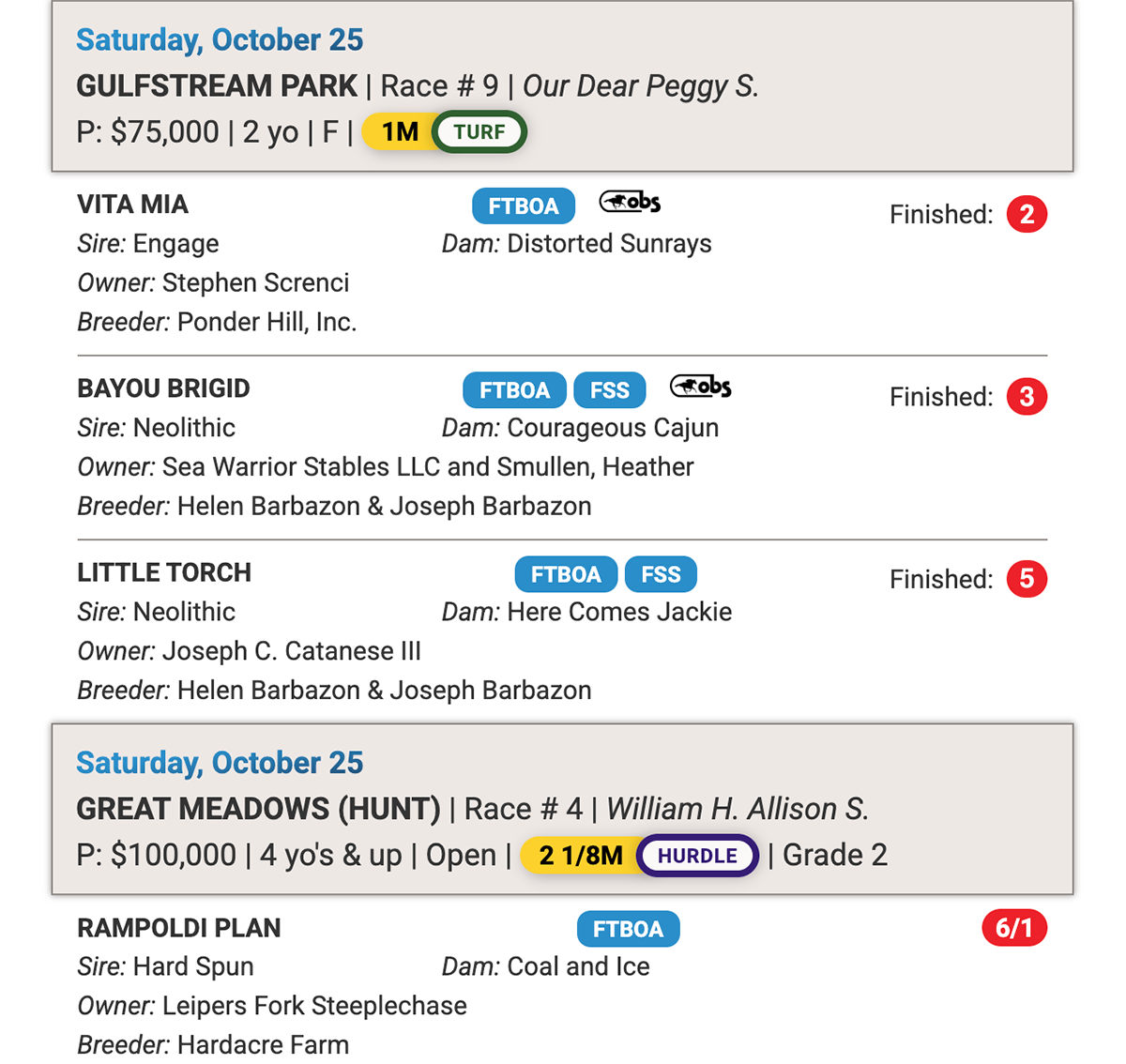Viewport: 1126px width, 1064px height.
Task: Open the RAMPOLDI PLAN horse name
Action: [178, 928]
